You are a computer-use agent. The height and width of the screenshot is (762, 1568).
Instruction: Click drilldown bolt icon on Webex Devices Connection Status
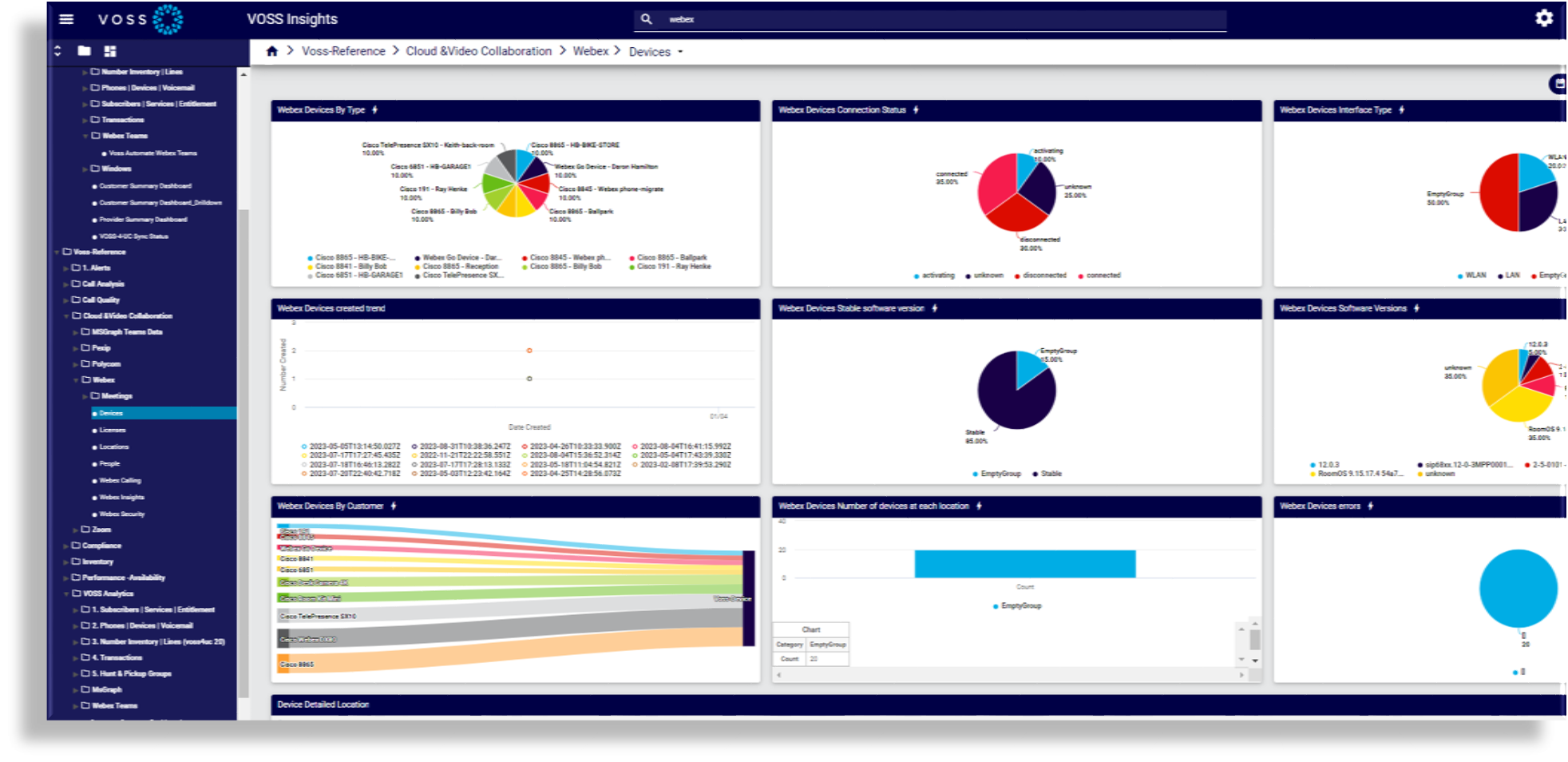tap(916, 110)
